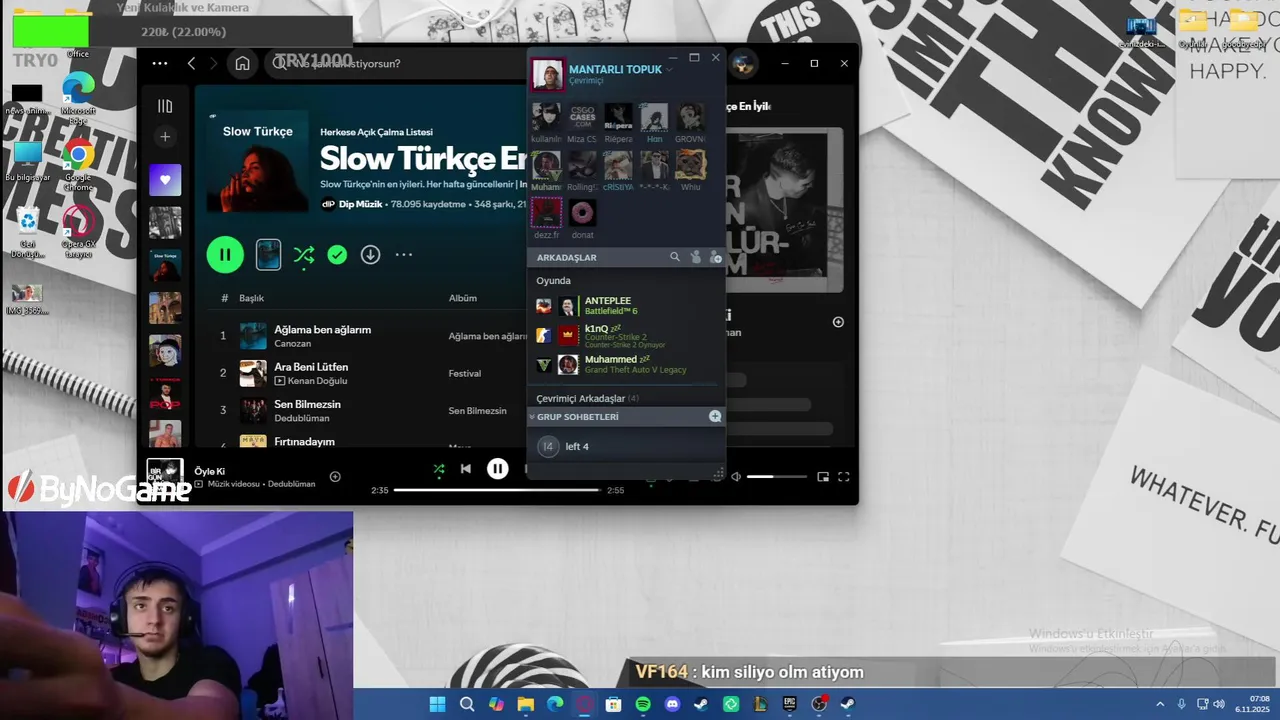Show hidden system tray icons

(x=1160, y=704)
